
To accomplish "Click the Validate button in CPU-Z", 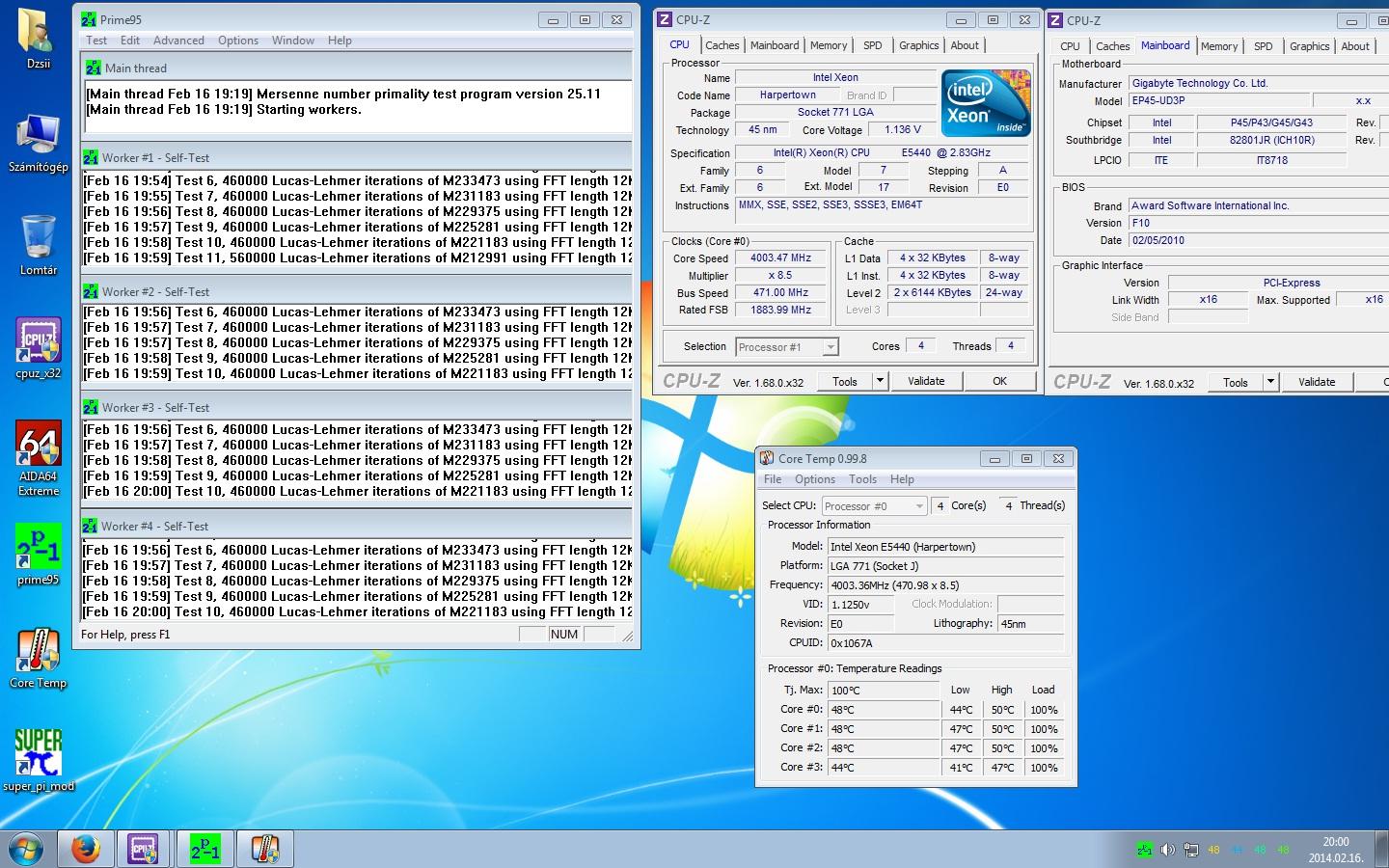I will (926, 381).
